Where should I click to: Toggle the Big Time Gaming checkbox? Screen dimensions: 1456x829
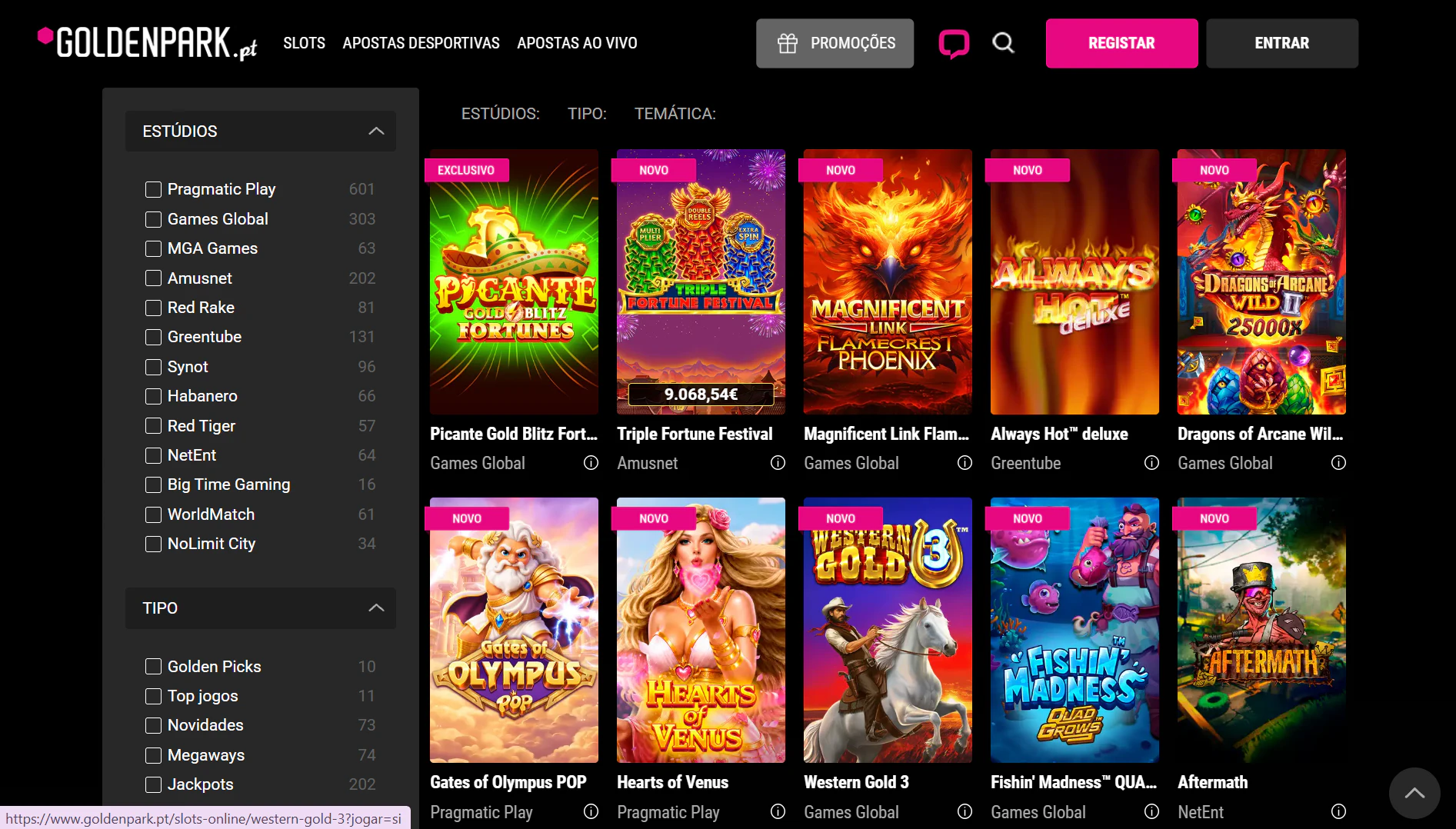[153, 484]
